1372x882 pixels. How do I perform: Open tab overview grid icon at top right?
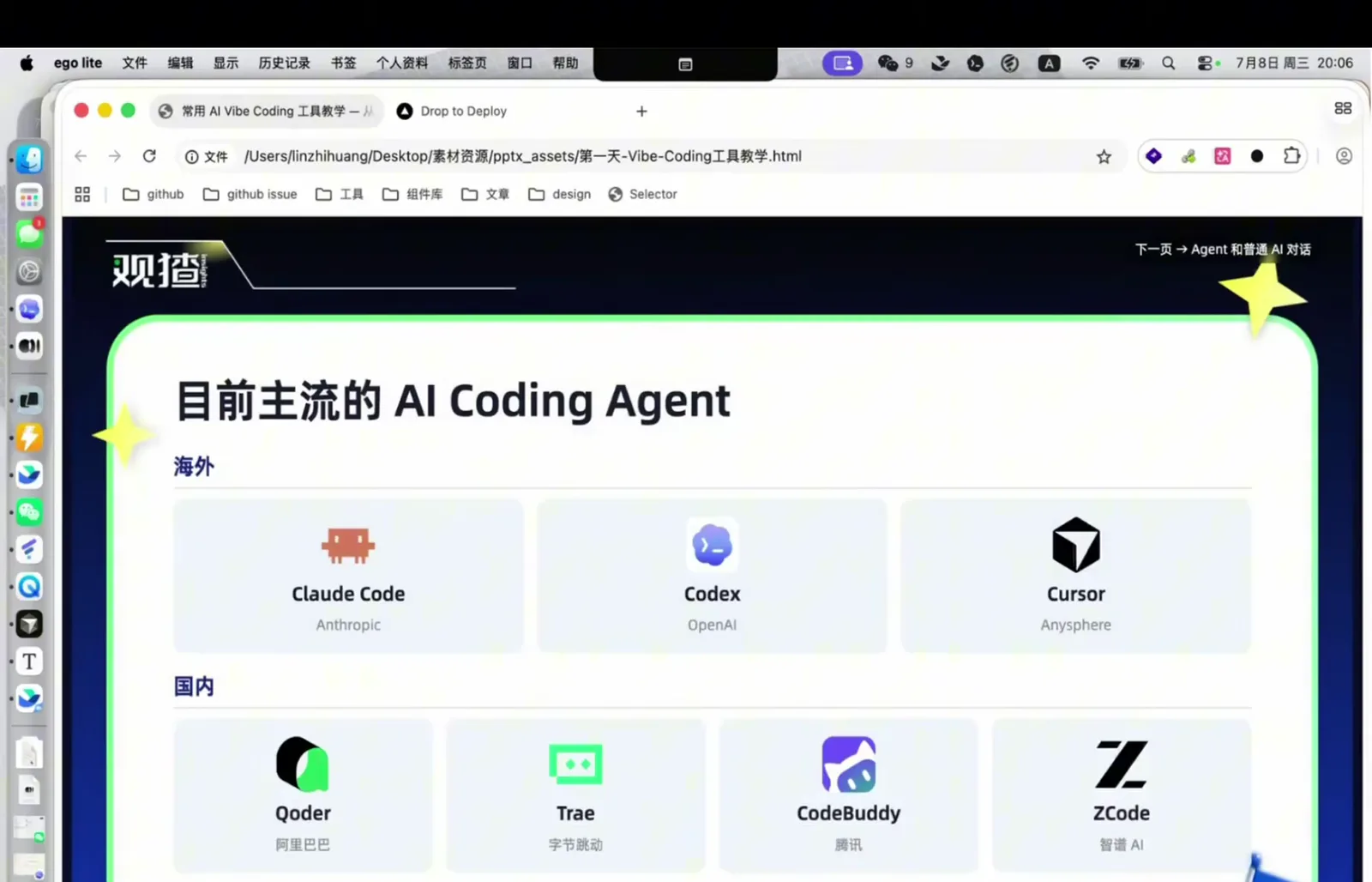point(1343,108)
